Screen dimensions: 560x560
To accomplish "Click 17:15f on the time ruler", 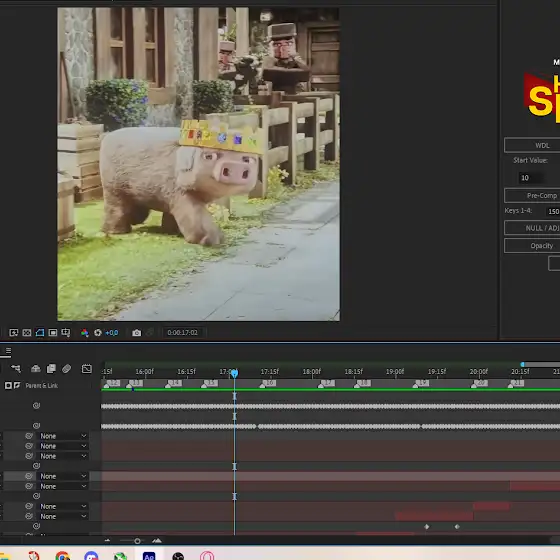I will click(270, 371).
